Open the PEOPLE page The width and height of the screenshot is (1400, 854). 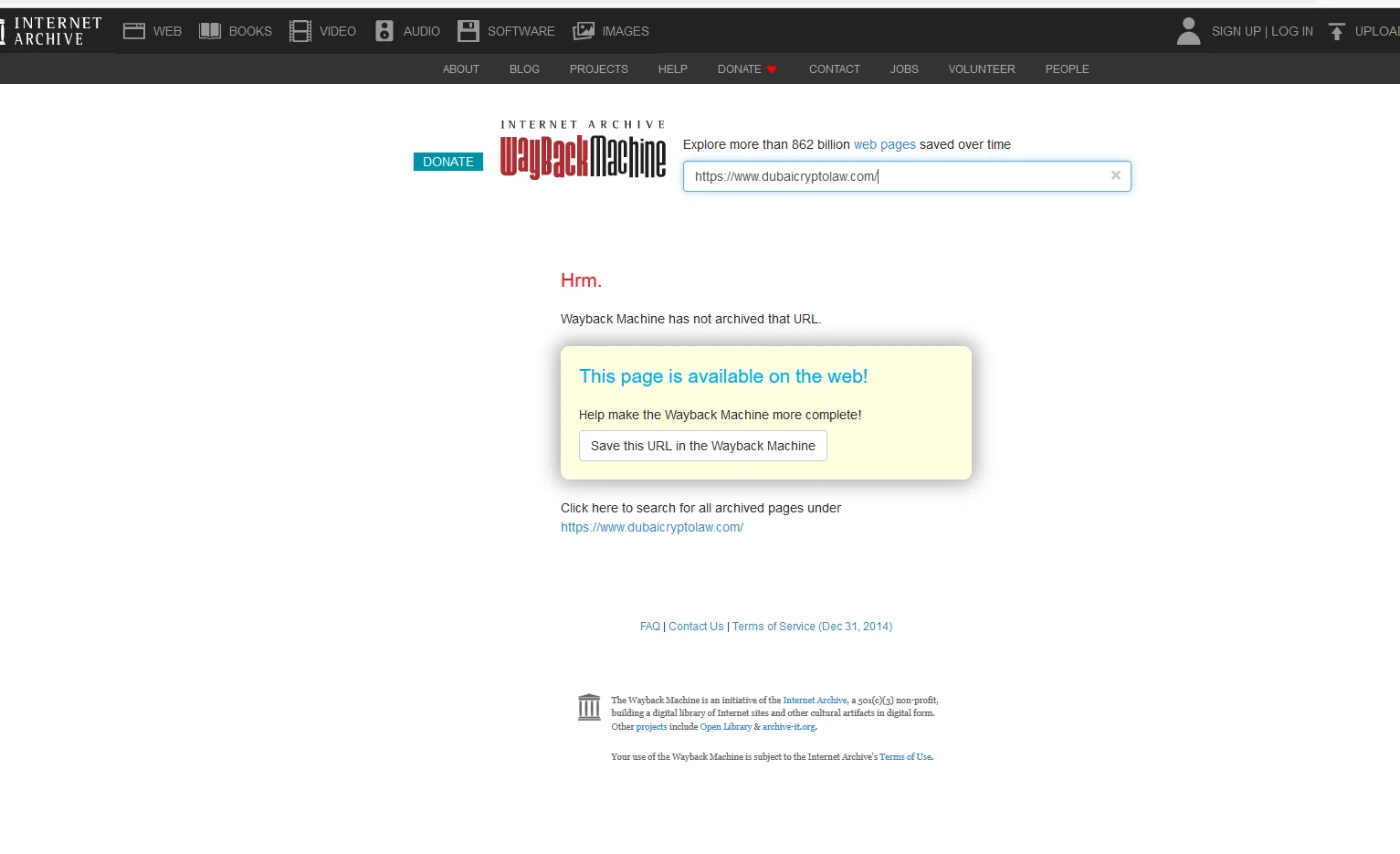[x=1068, y=69]
